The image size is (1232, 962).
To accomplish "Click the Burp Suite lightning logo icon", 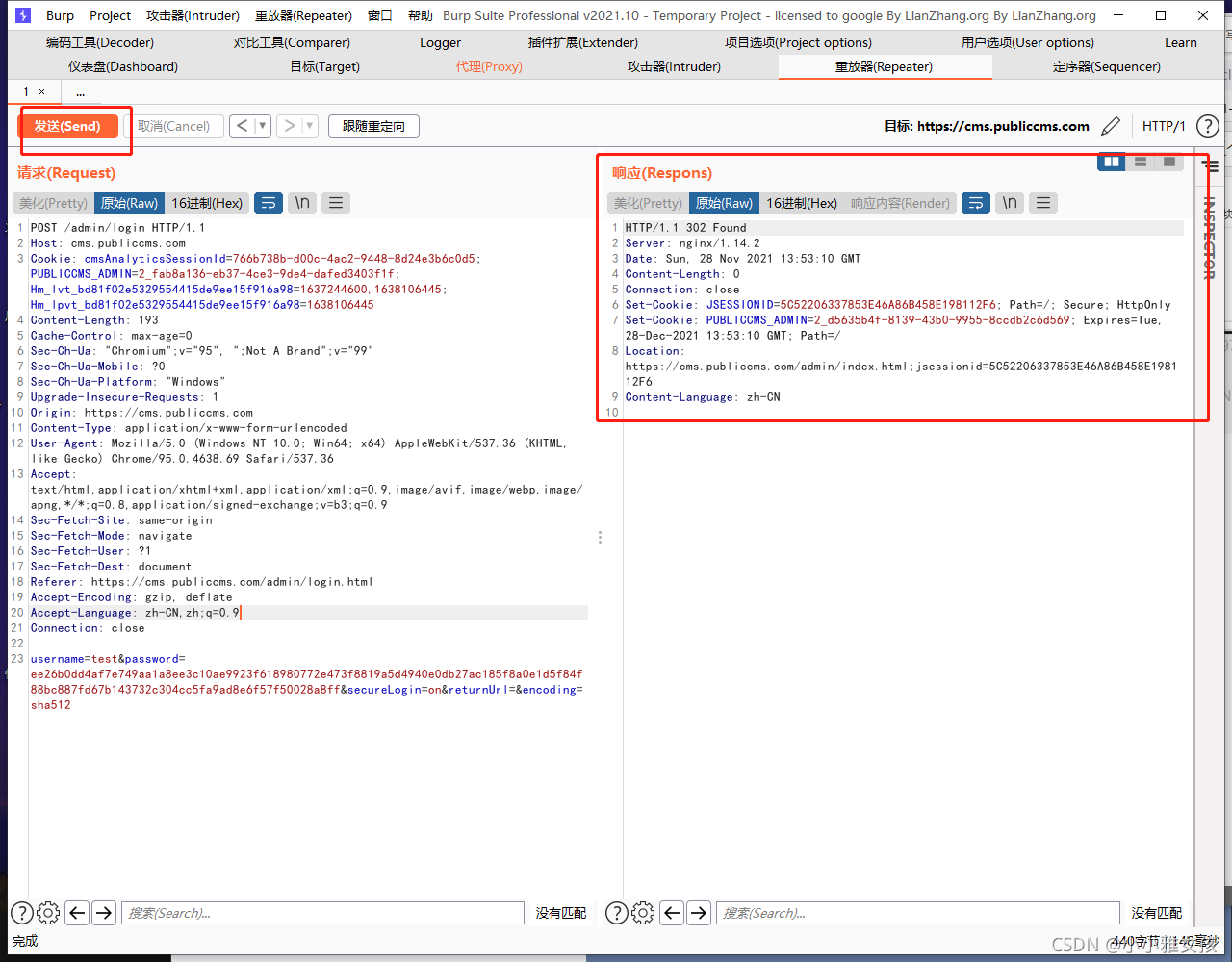I will coord(24,15).
